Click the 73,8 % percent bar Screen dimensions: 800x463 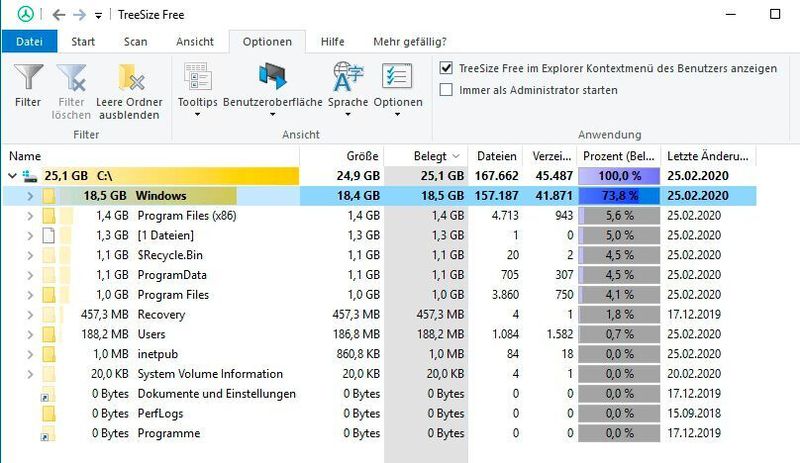(x=619, y=196)
